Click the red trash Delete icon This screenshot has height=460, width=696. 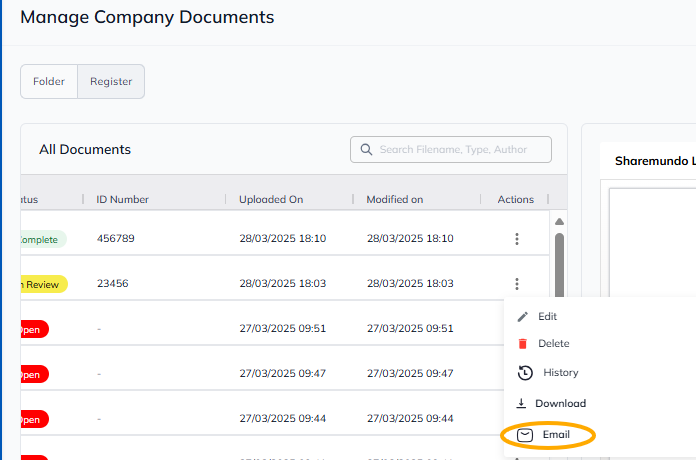[522, 344]
